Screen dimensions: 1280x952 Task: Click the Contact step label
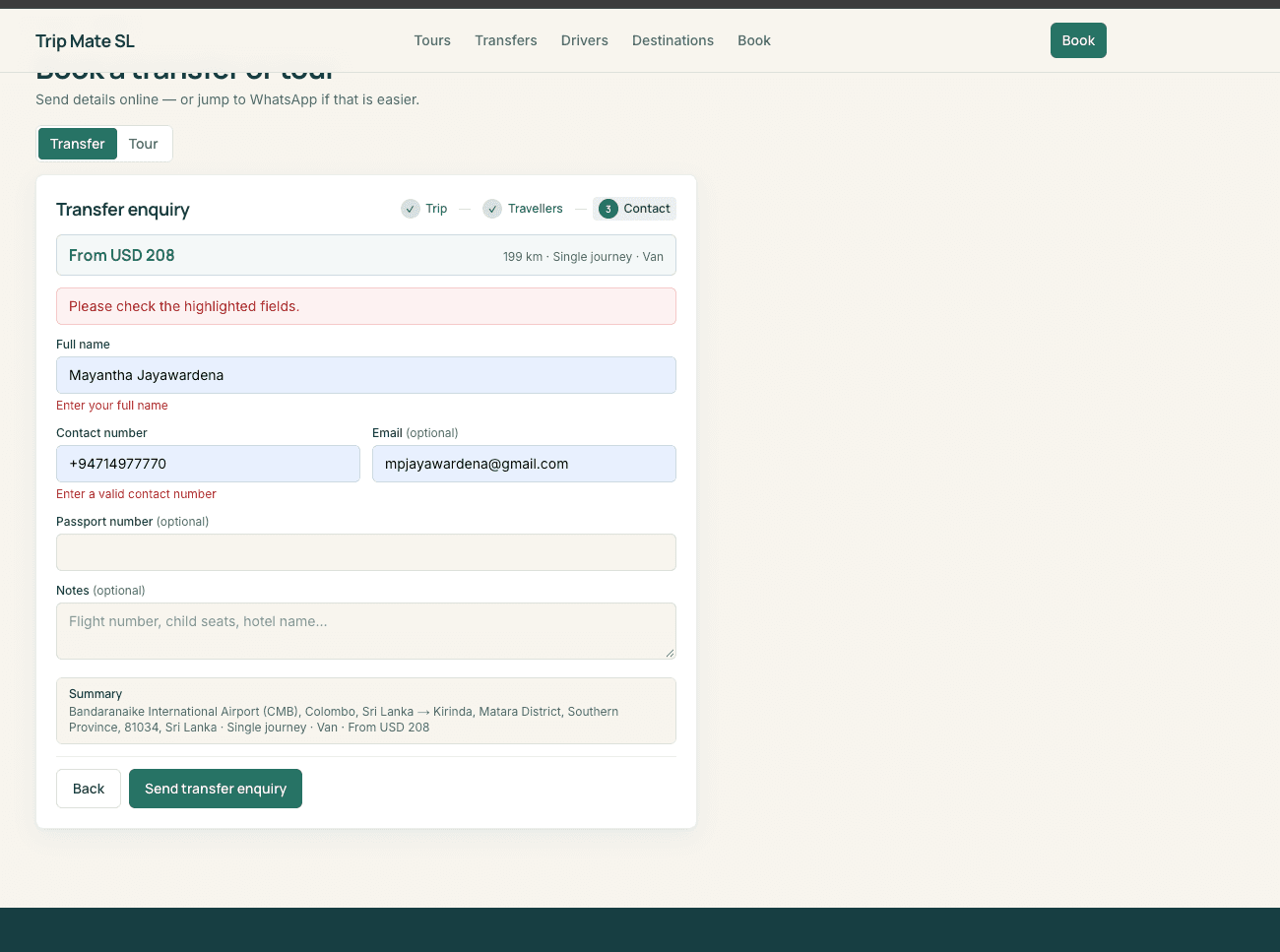(x=647, y=209)
